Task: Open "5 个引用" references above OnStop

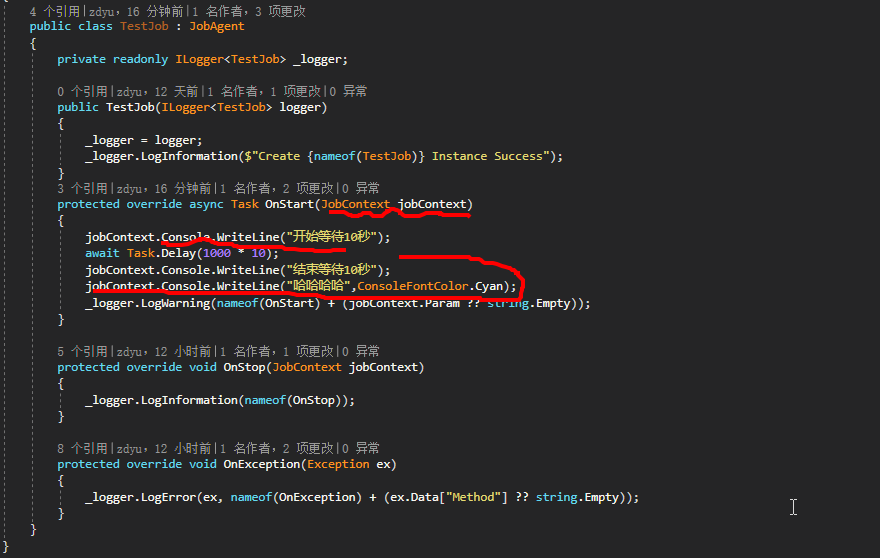Action: point(84,351)
